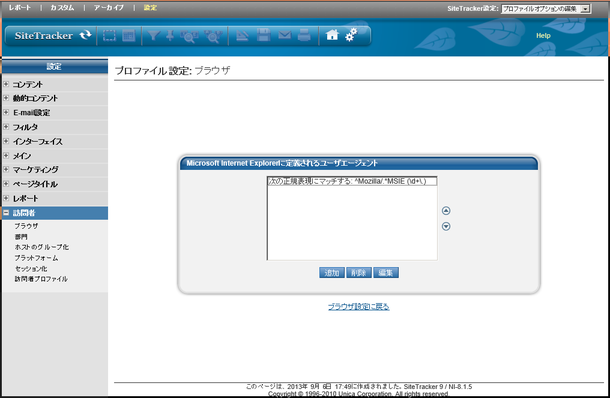Select 訪問者プロファイル item

coord(41,279)
